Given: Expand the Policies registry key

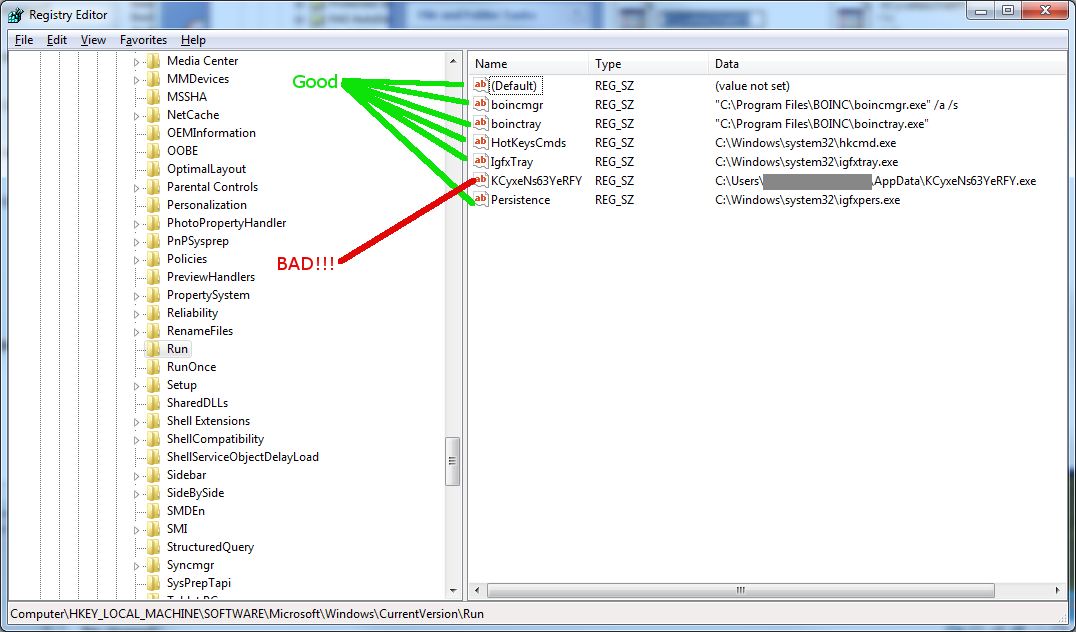Looking at the screenshot, I should point(138,259).
